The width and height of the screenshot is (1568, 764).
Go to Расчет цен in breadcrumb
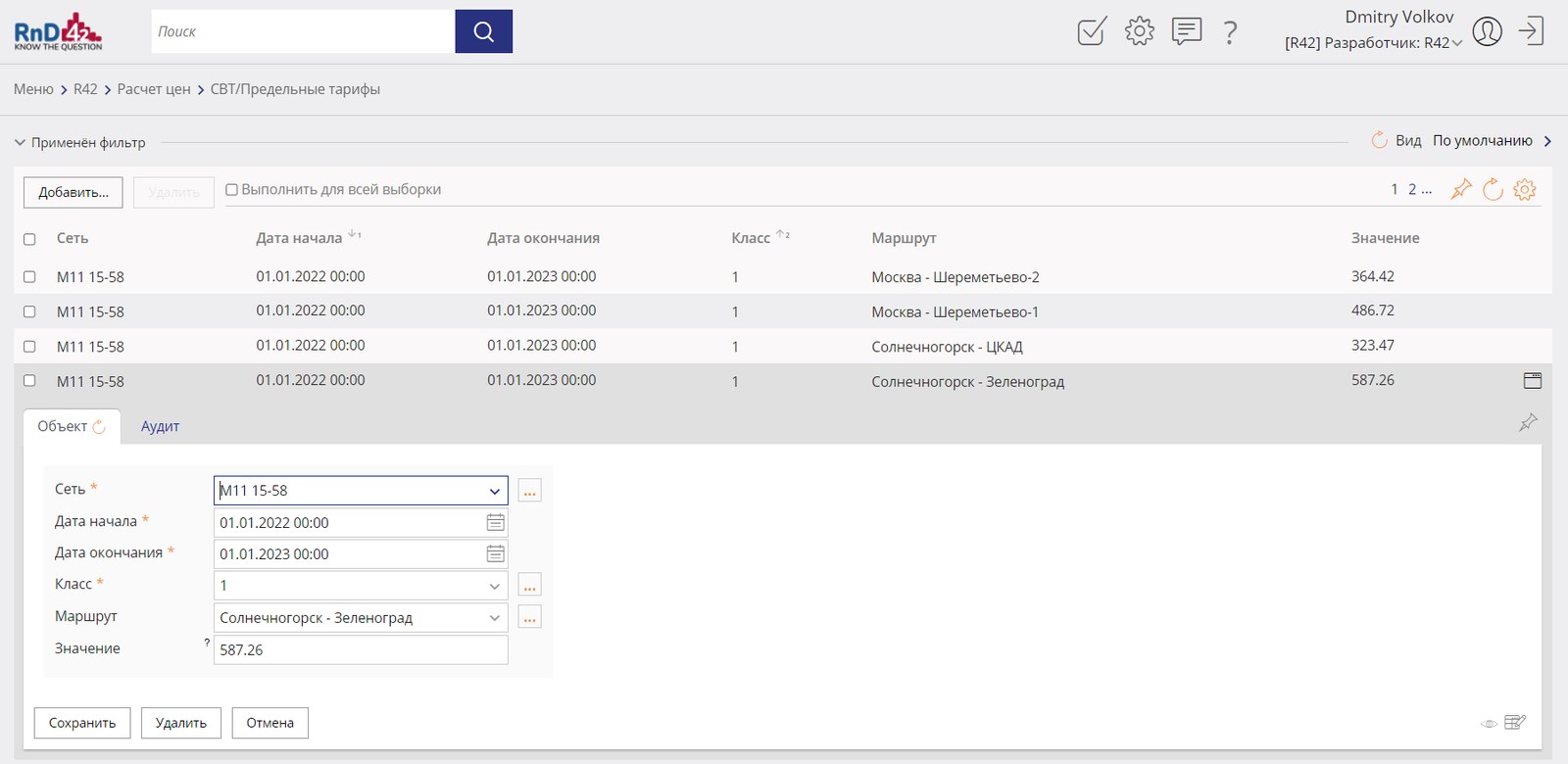coord(154,89)
